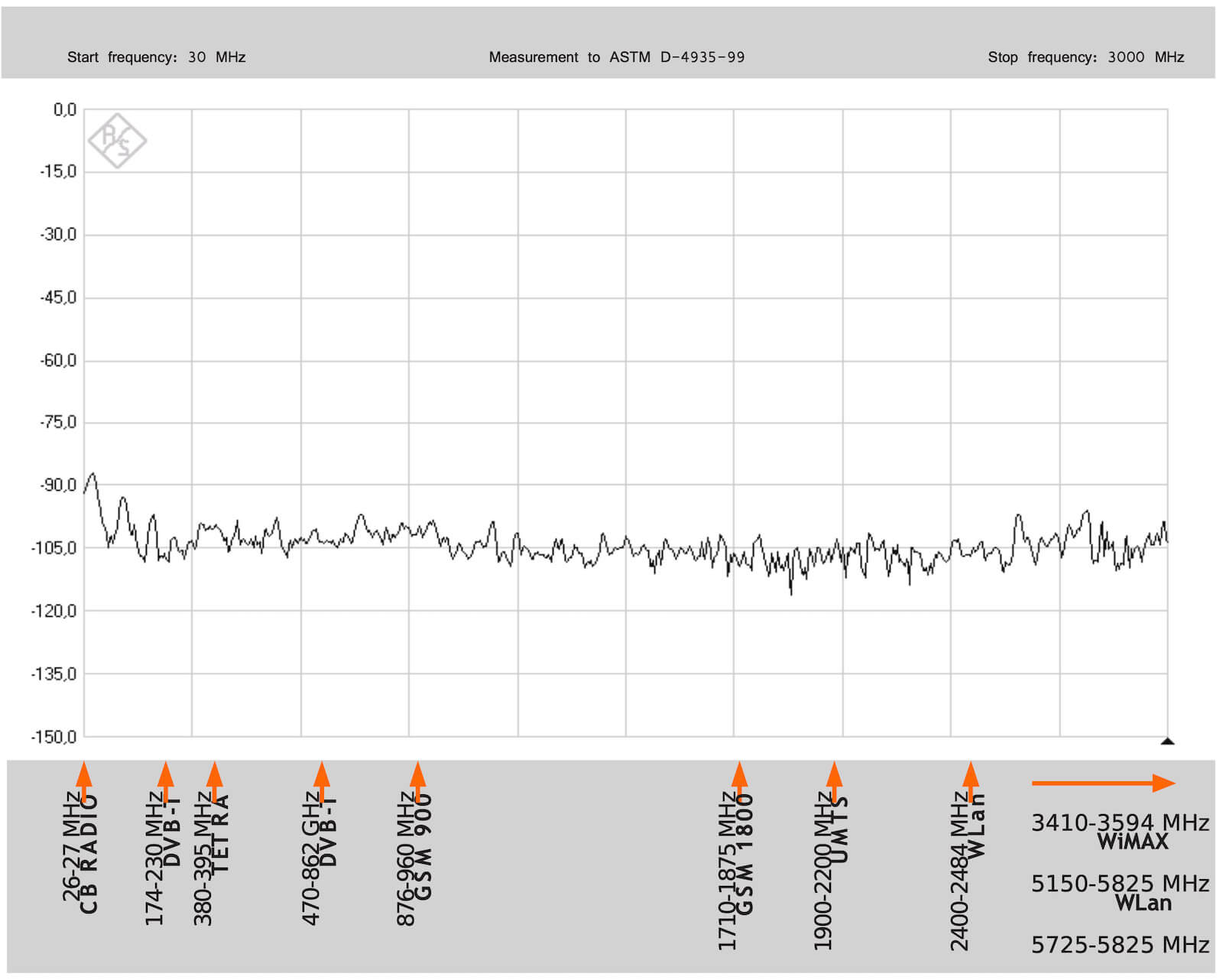The width and height of the screenshot is (1223, 980).
Task: Click the orange arrow above 2400-2484 MHz WLan
Action: click(970, 780)
